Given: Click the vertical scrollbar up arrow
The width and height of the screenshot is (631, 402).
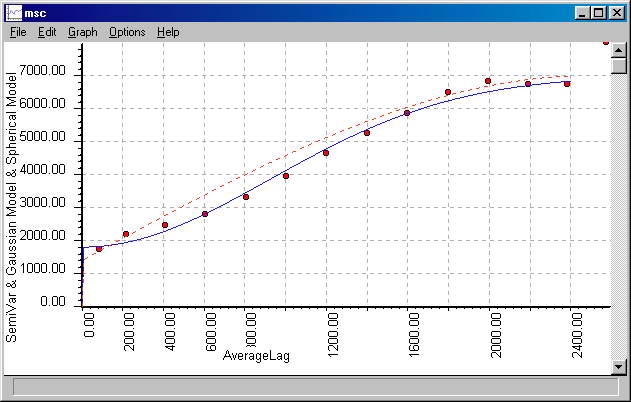Looking at the screenshot, I should [x=619, y=50].
